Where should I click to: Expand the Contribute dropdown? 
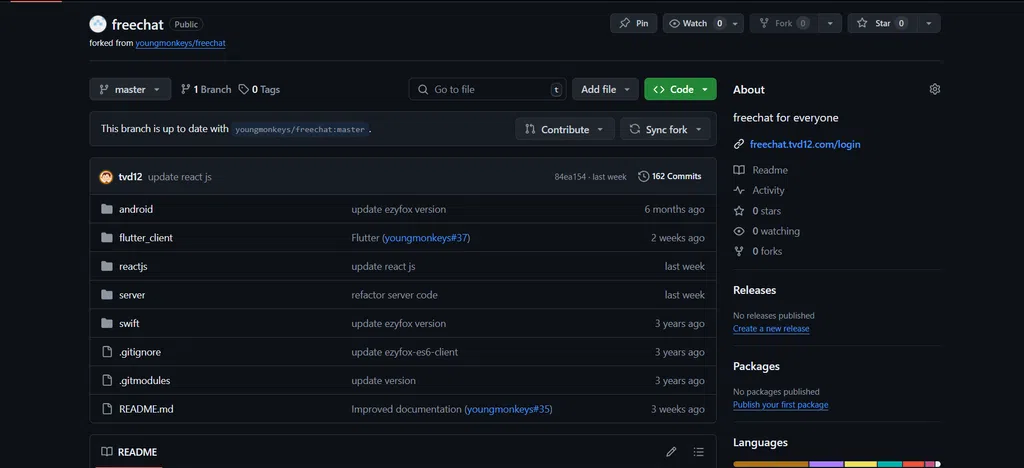coord(565,129)
